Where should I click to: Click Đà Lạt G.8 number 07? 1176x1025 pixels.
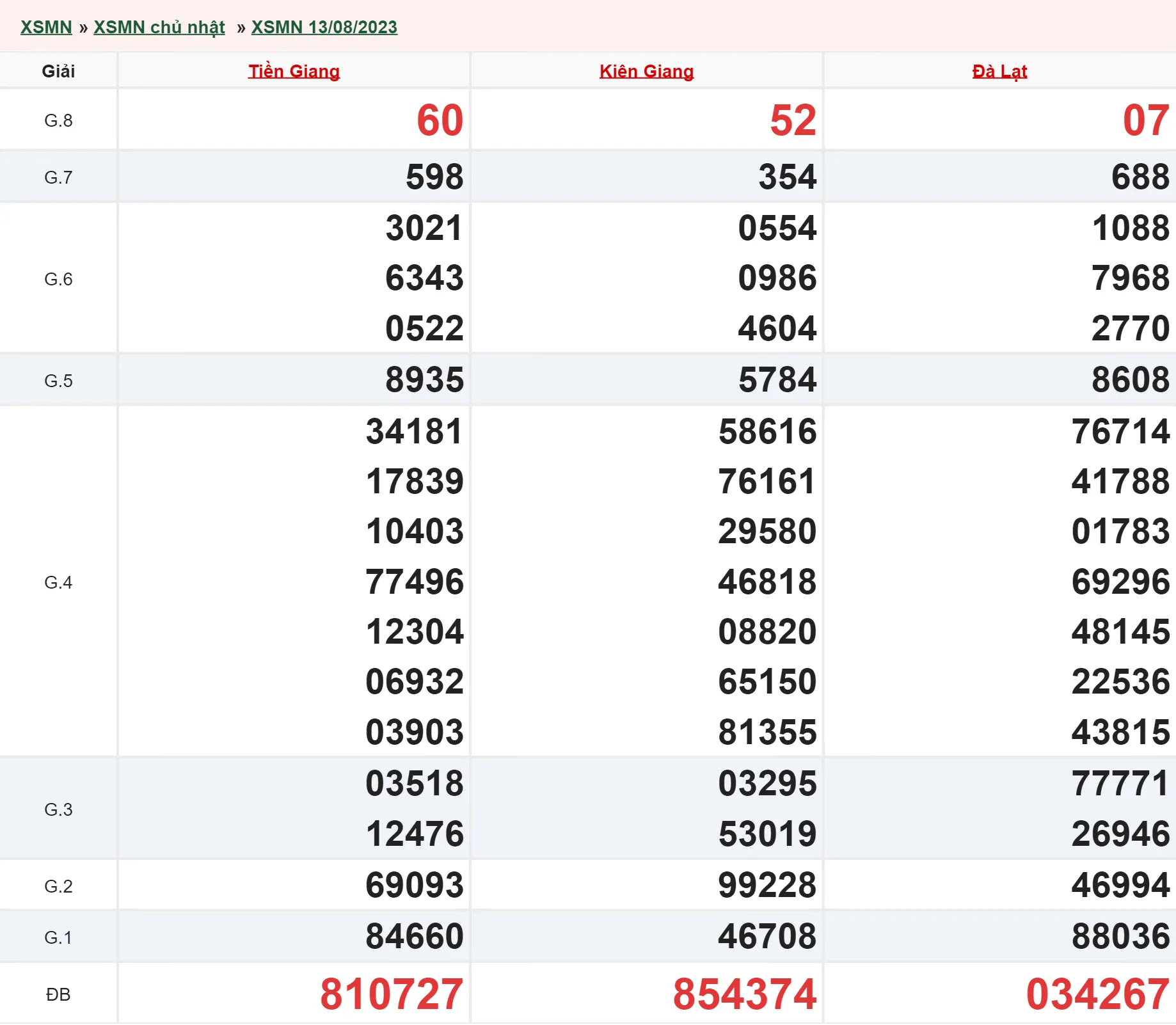[x=1146, y=120]
